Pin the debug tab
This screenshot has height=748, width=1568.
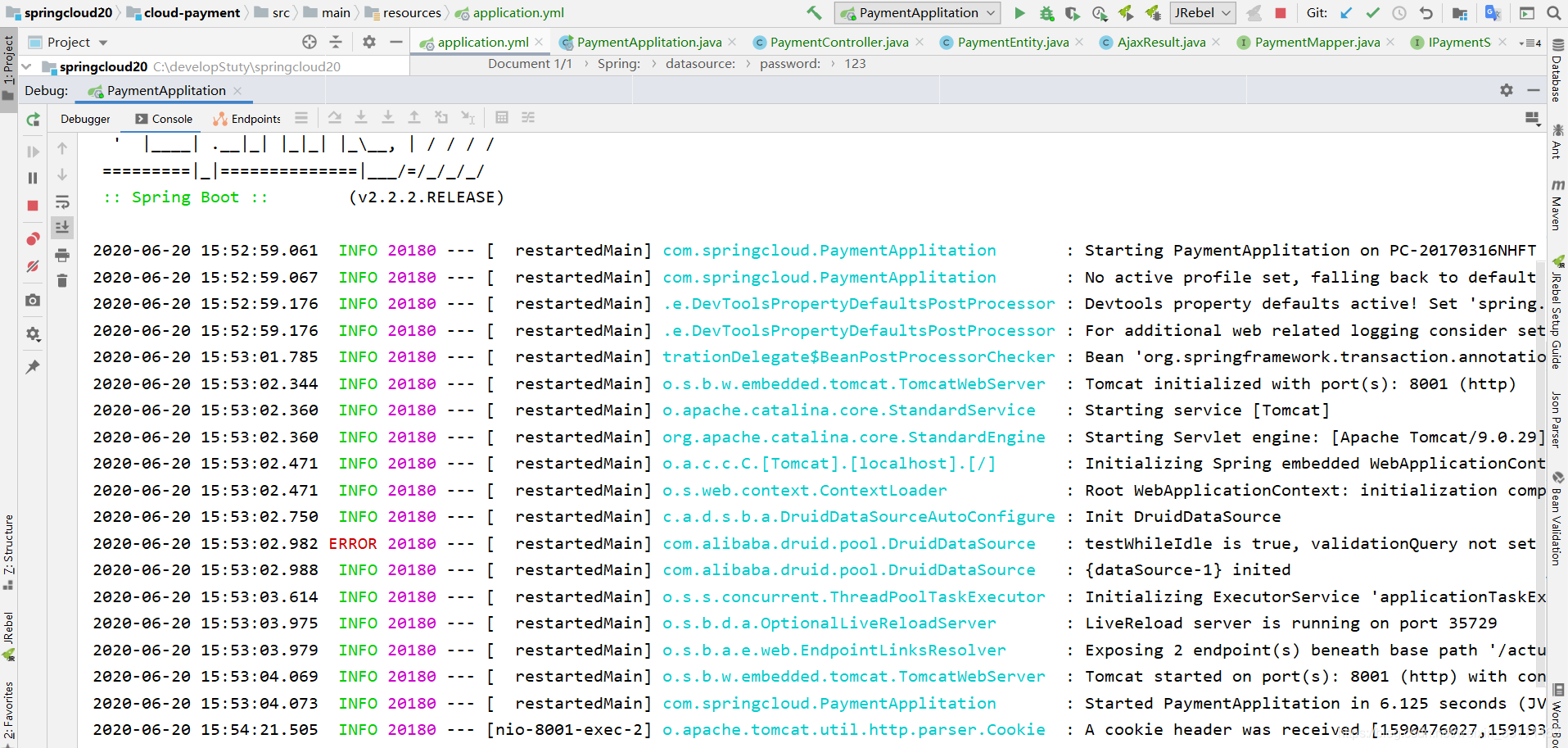tap(33, 367)
